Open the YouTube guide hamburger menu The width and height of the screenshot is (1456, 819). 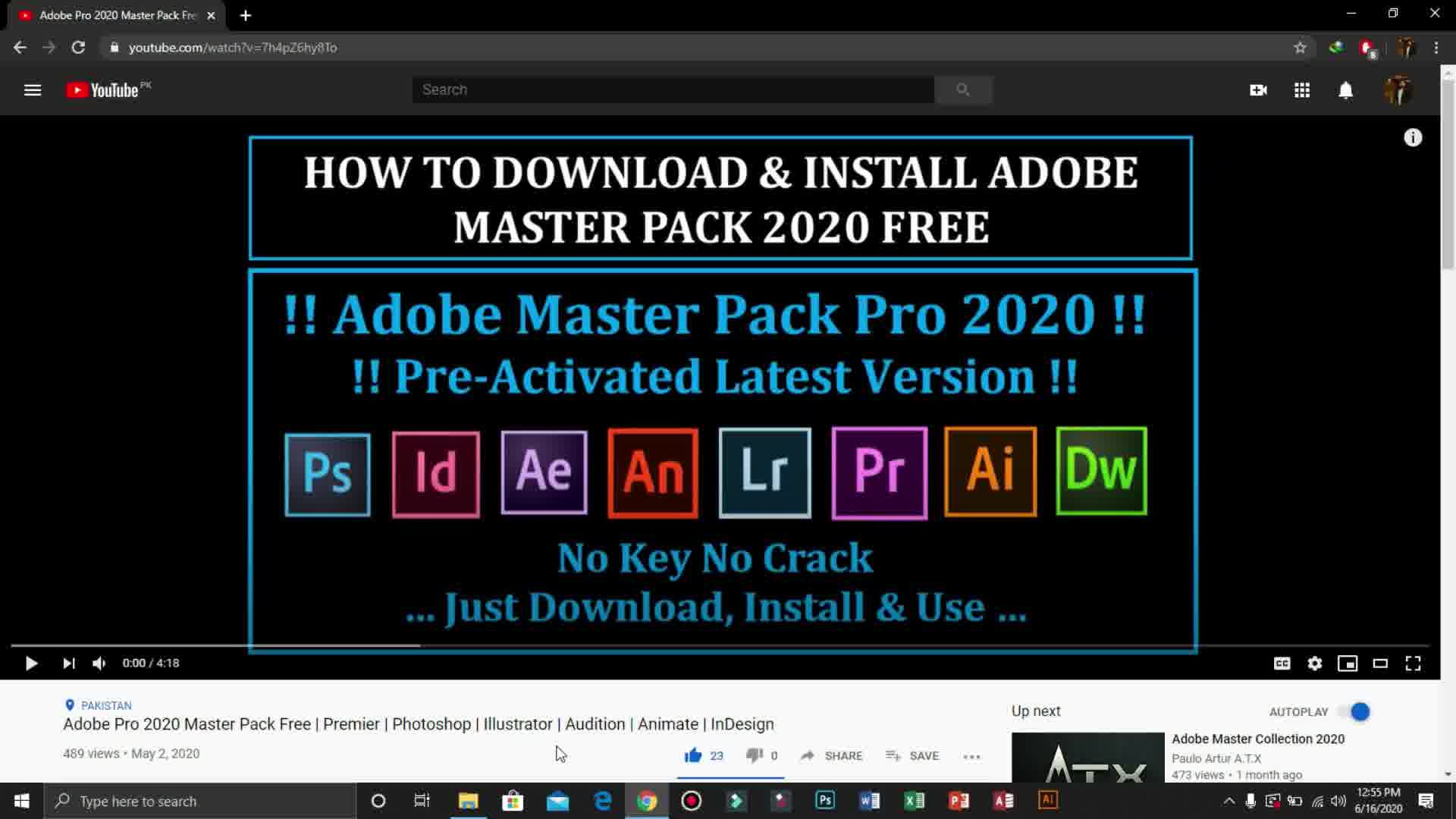[33, 90]
